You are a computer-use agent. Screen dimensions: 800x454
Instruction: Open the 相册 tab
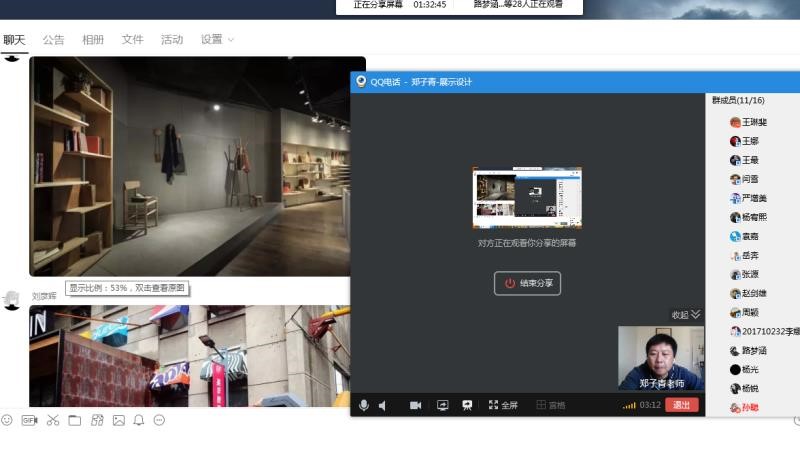pyautogui.click(x=93, y=40)
